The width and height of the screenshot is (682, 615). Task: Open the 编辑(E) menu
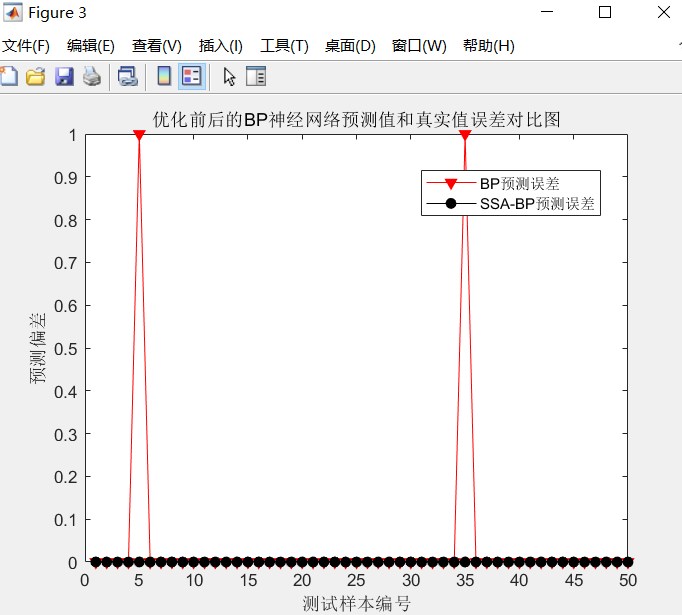(x=90, y=46)
